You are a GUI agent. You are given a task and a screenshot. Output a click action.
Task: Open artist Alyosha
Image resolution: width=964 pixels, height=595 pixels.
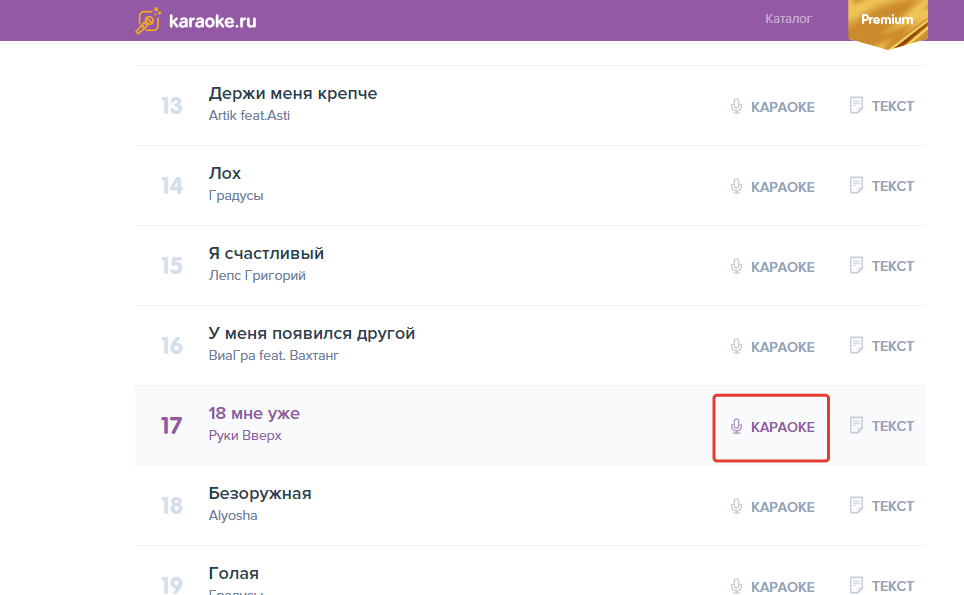tap(232, 516)
